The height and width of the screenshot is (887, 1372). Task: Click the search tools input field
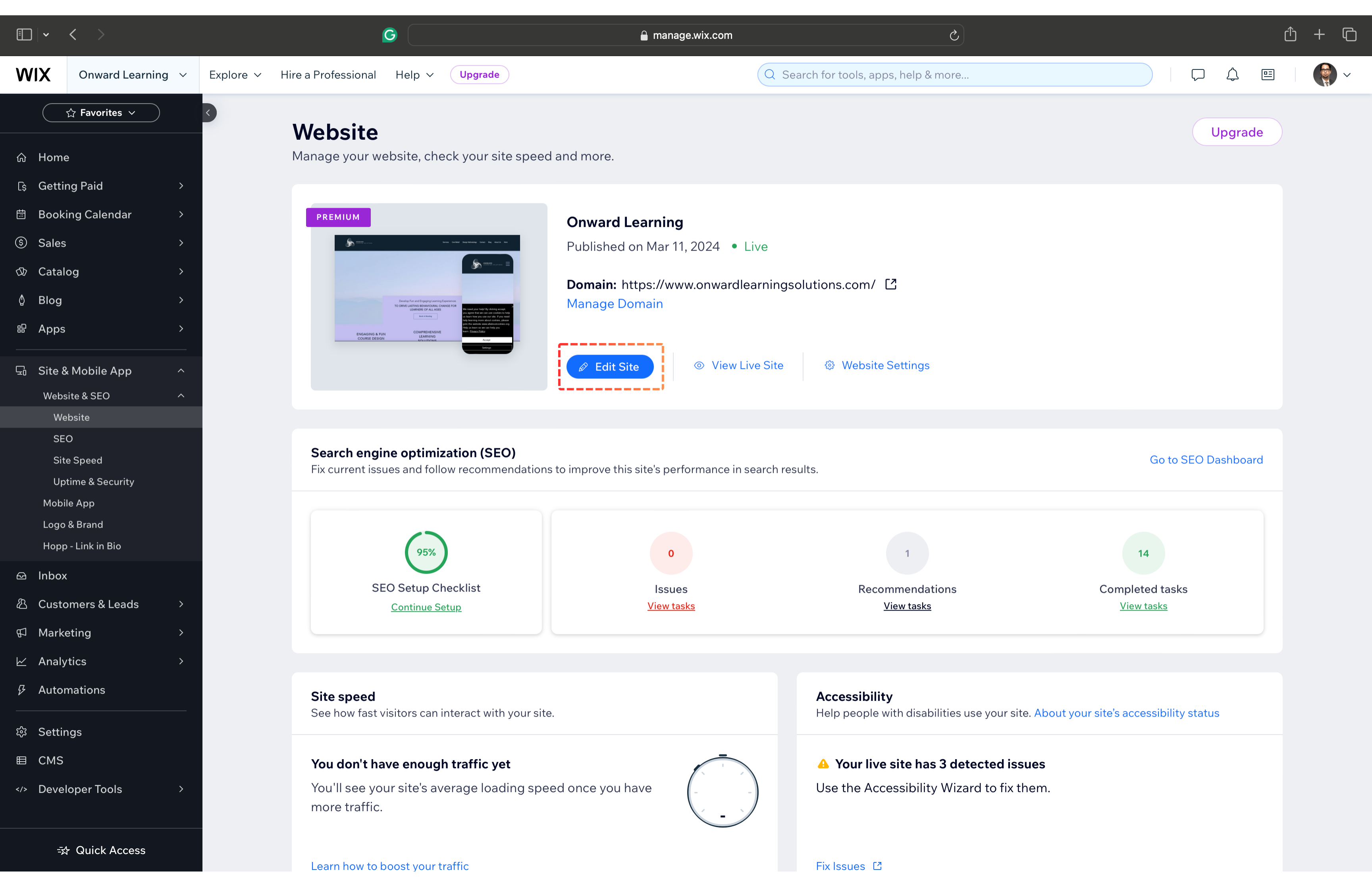tap(956, 75)
